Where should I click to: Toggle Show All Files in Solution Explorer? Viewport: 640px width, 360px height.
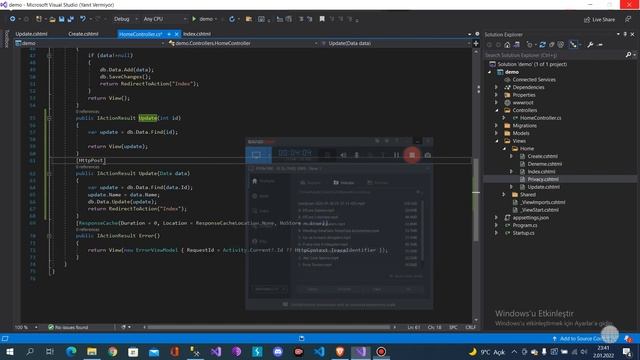(x=561, y=45)
